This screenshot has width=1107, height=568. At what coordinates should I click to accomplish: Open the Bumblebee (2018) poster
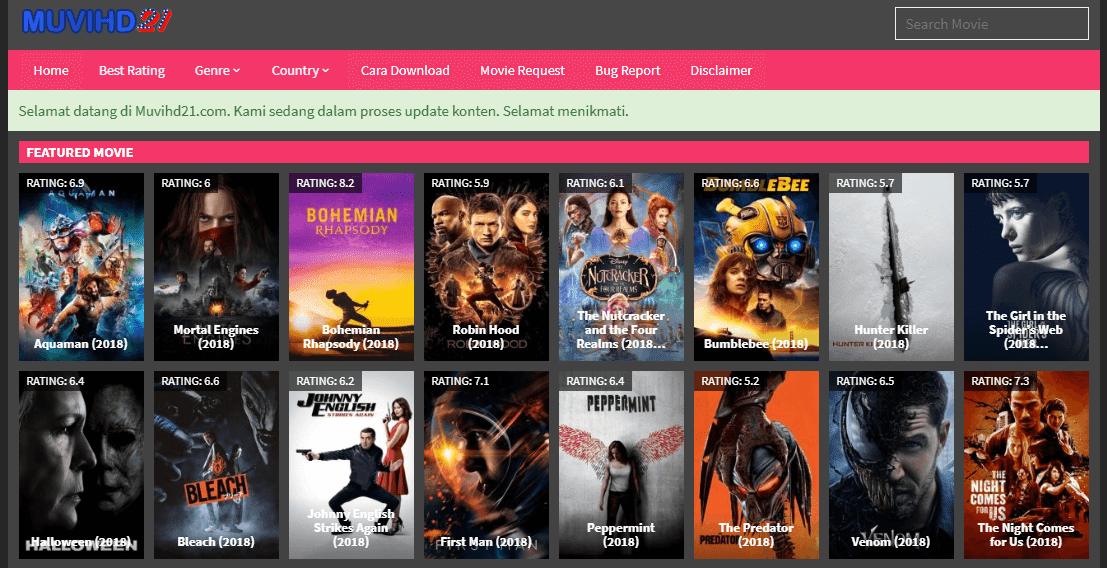click(755, 267)
